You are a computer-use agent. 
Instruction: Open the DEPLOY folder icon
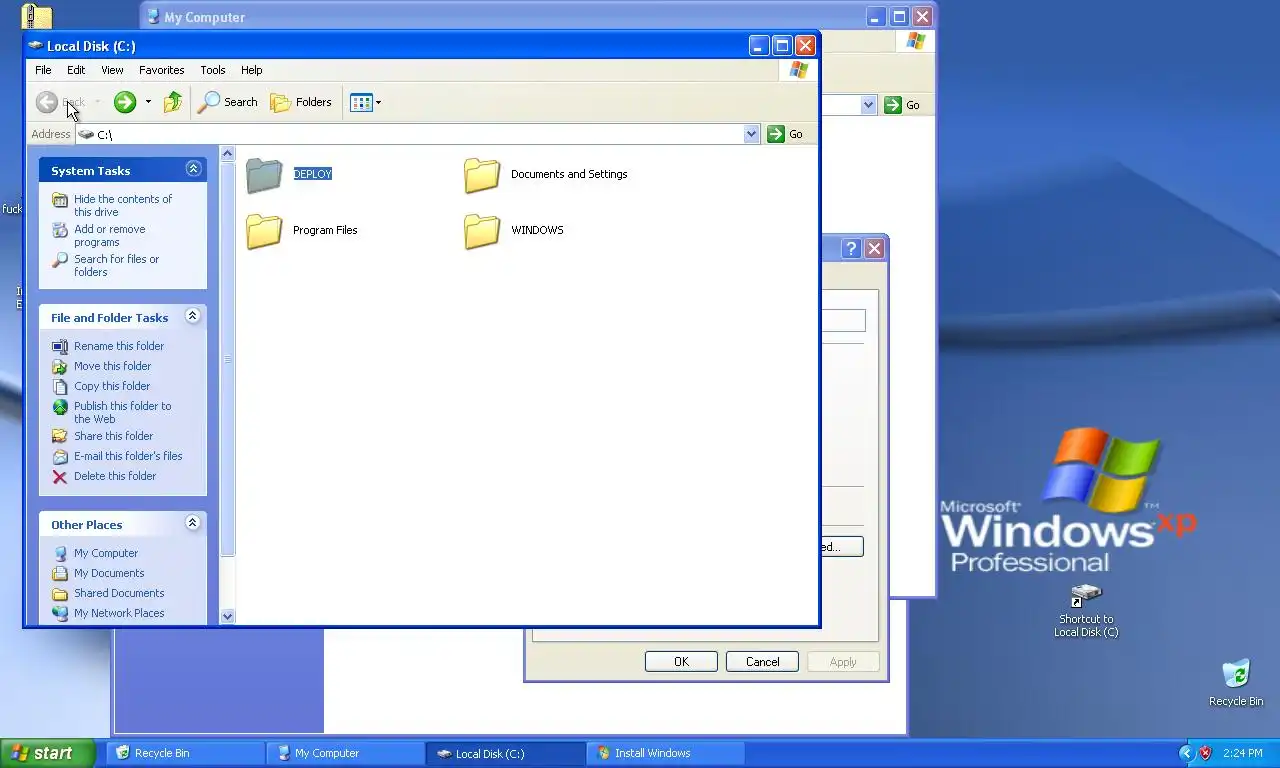click(x=265, y=175)
